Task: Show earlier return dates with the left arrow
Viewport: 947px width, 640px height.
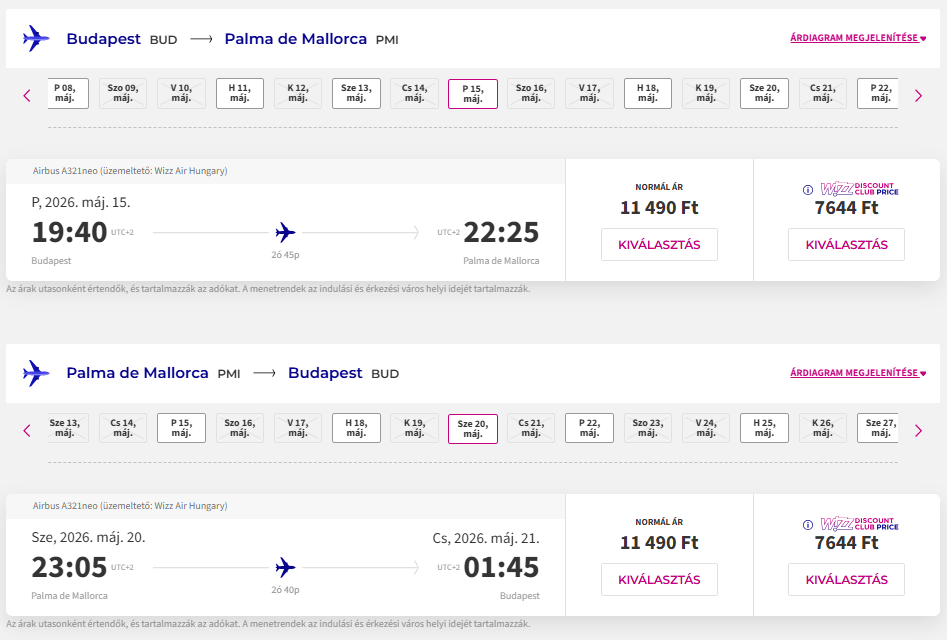Action: 27,430
